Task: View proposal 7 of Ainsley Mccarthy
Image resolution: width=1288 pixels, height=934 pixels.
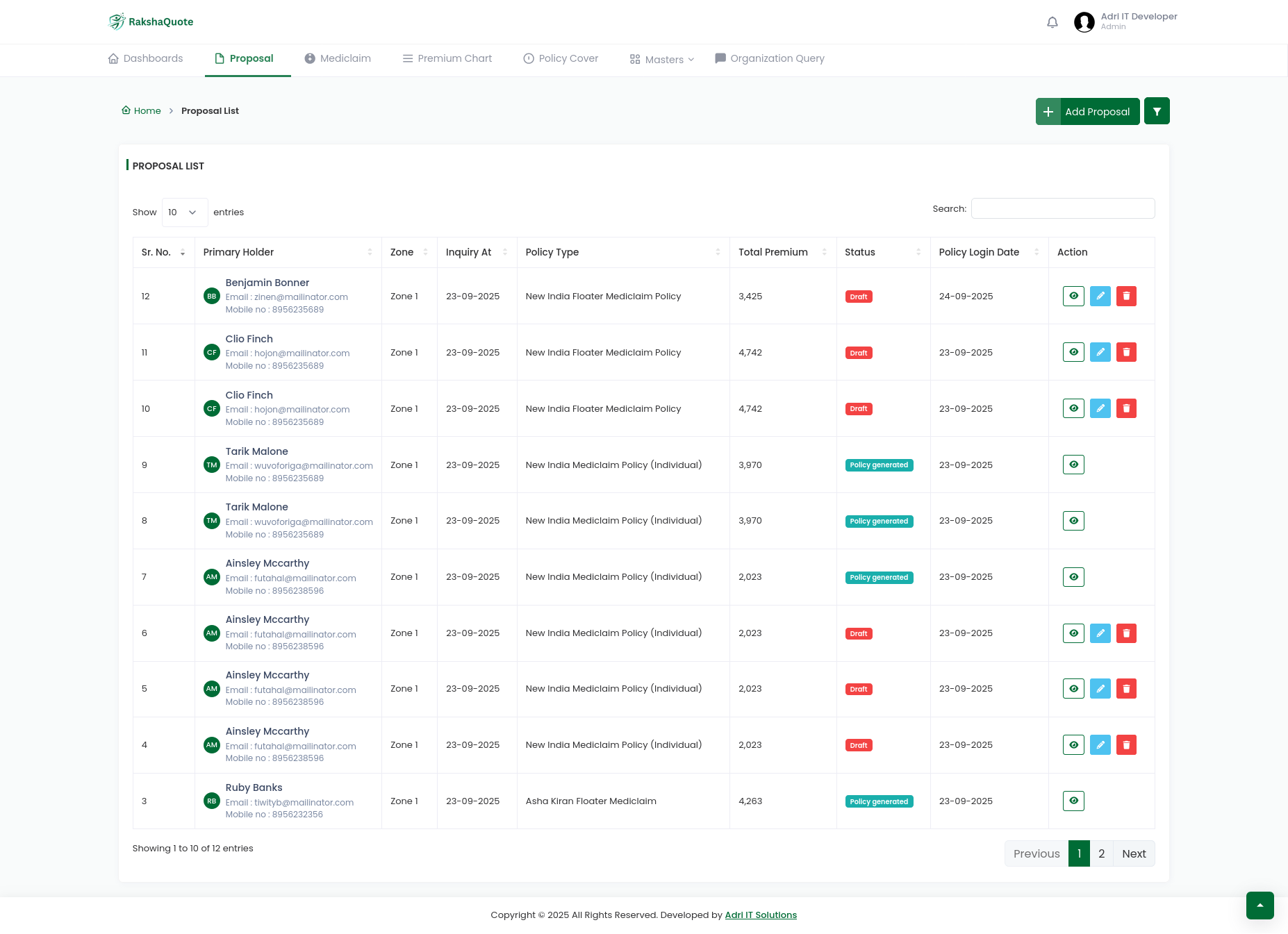Action: click(x=1073, y=576)
